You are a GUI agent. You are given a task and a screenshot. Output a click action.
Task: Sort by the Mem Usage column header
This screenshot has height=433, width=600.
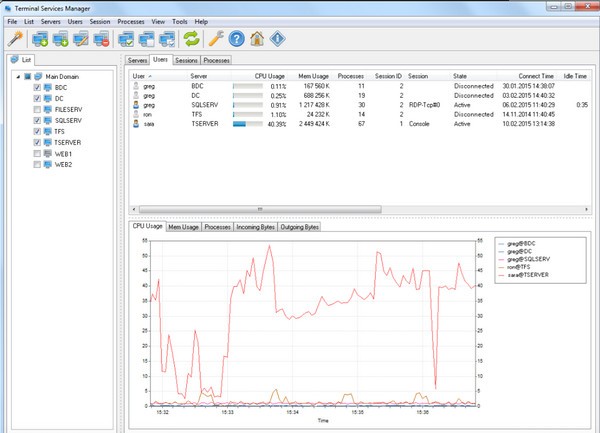point(311,76)
